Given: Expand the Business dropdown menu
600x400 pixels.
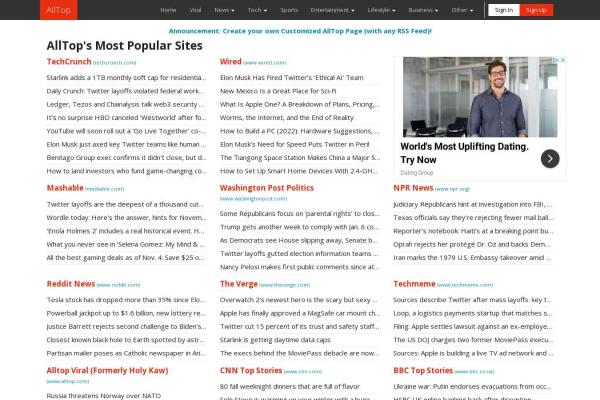Looking at the screenshot, I should 424,10.
